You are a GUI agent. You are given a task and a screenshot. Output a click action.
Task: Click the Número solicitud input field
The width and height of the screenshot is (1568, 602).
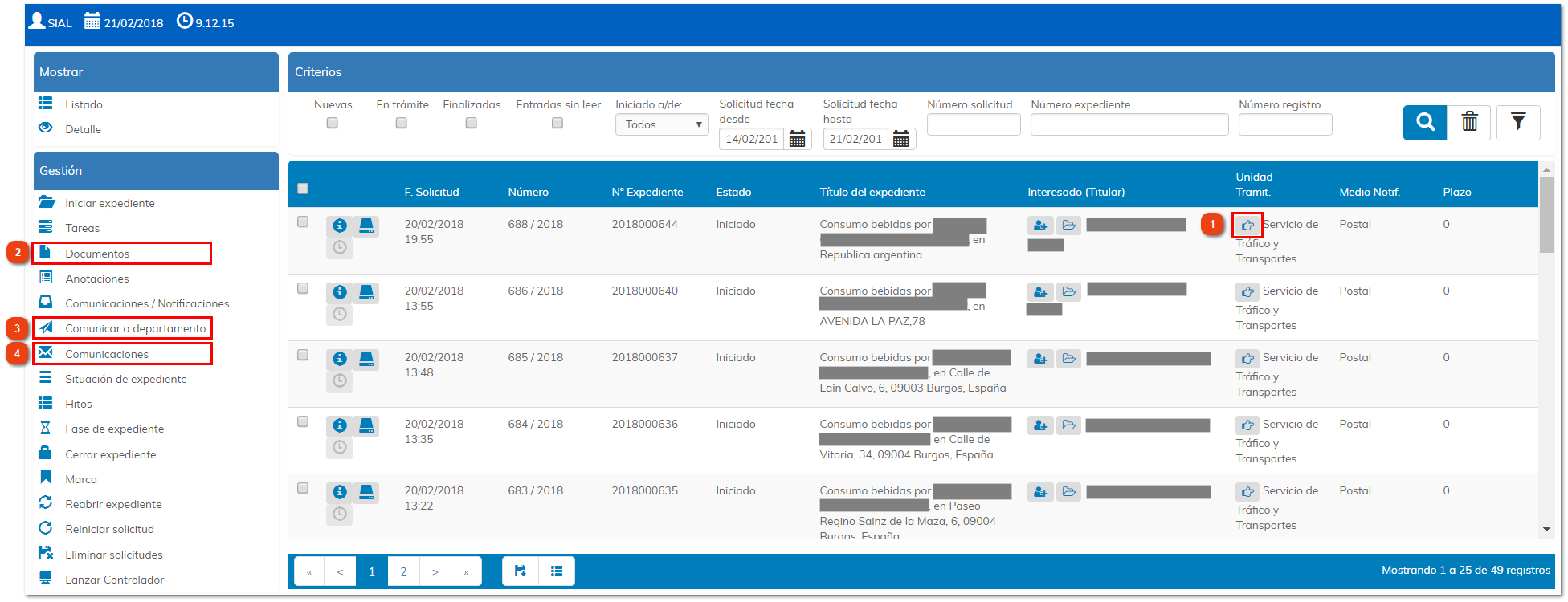(x=974, y=124)
